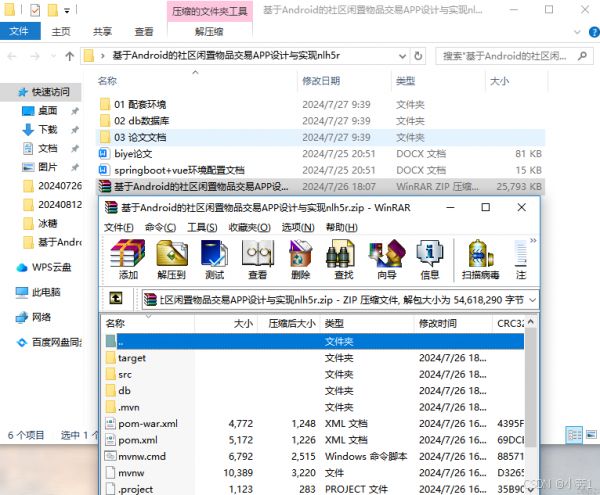Screen dimensions: 600x495
Task: Open WinRAR File (文件) menu
Action: 119,228
